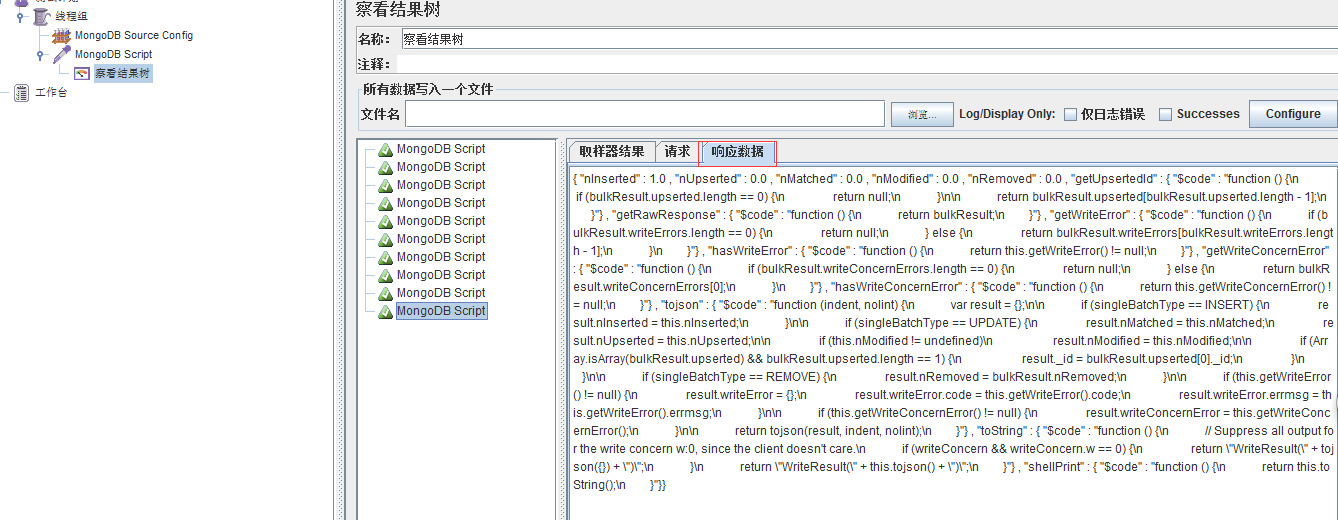Screen dimensions: 1338x520
Task: Select MongoDB Source Config tree node
Action: pos(134,36)
